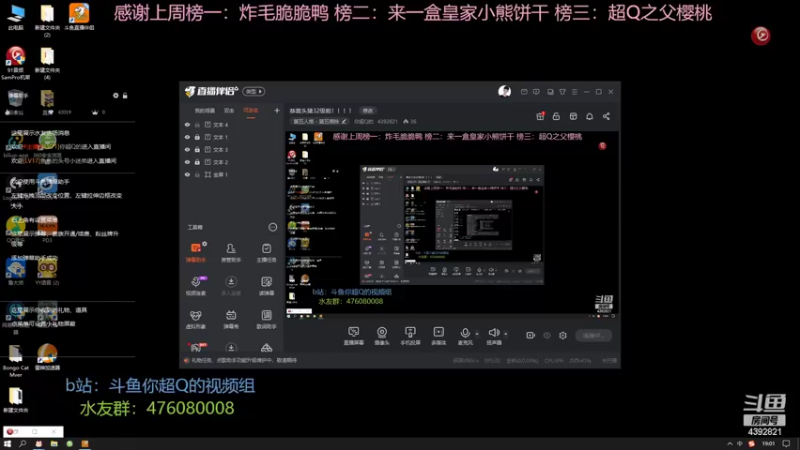The height and width of the screenshot is (450, 800).
Task: Open the 视频连麦 video co-stream tool
Action: [x=196, y=286]
